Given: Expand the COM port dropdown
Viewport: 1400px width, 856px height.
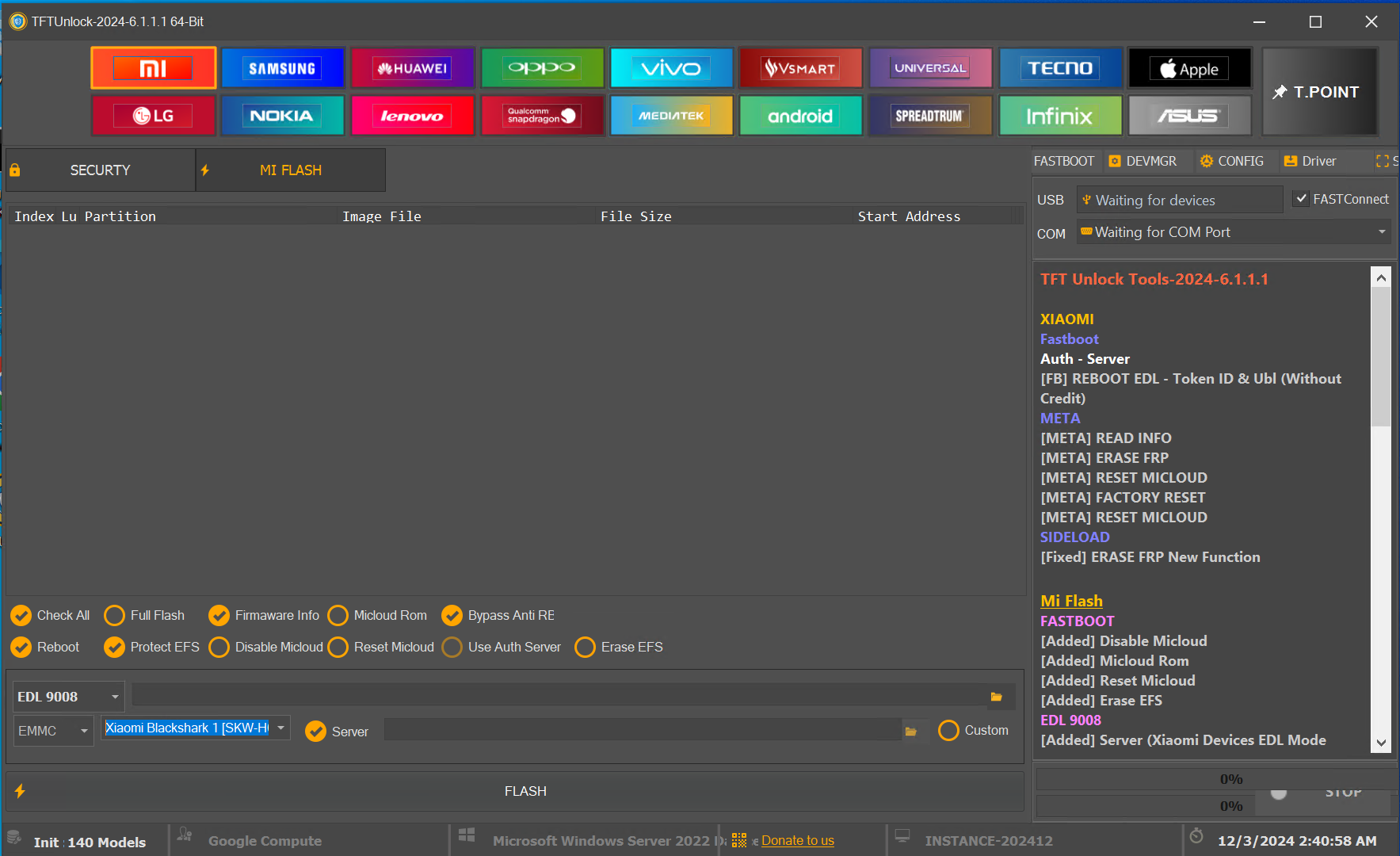Looking at the screenshot, I should tap(1381, 232).
